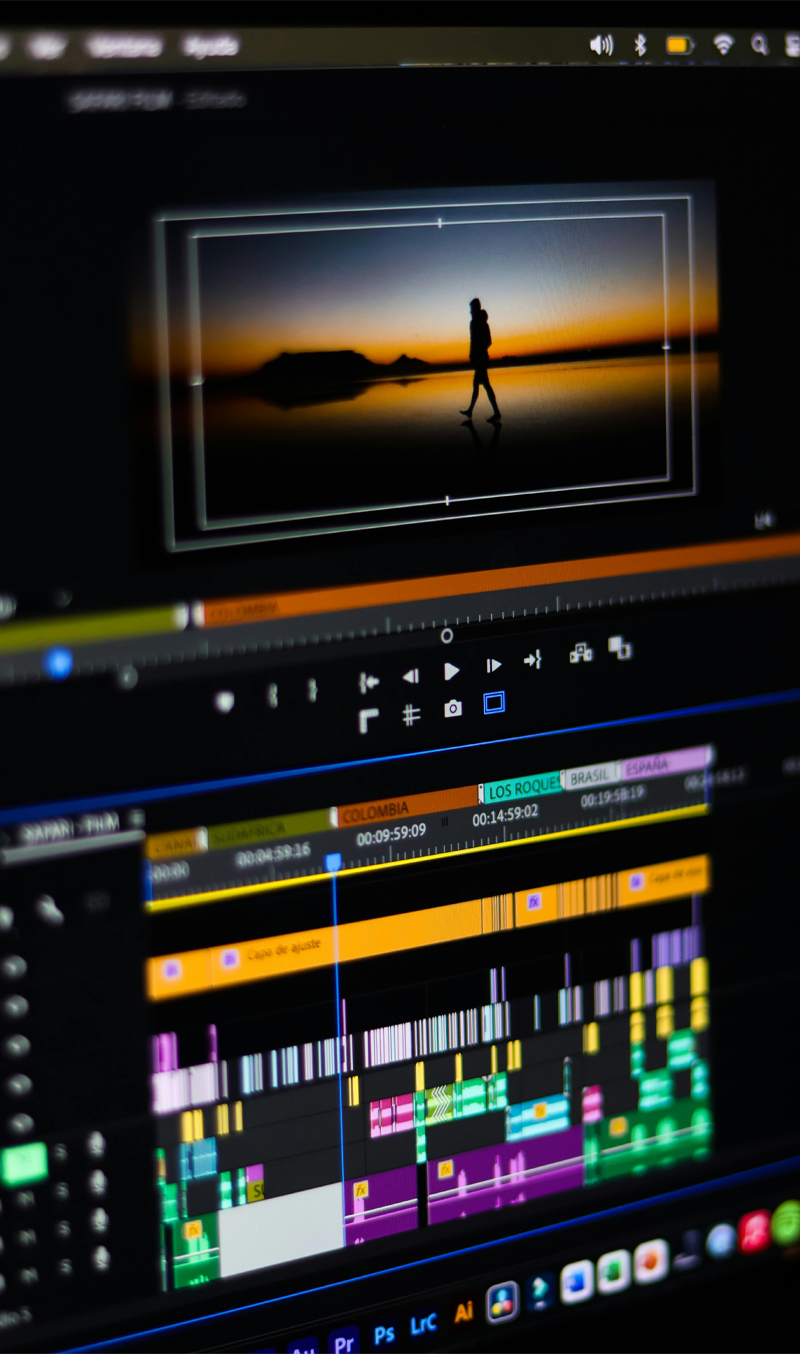Click the Export Frame camera icon
Viewport: 800px width, 1354px height.
pyautogui.click(x=453, y=709)
